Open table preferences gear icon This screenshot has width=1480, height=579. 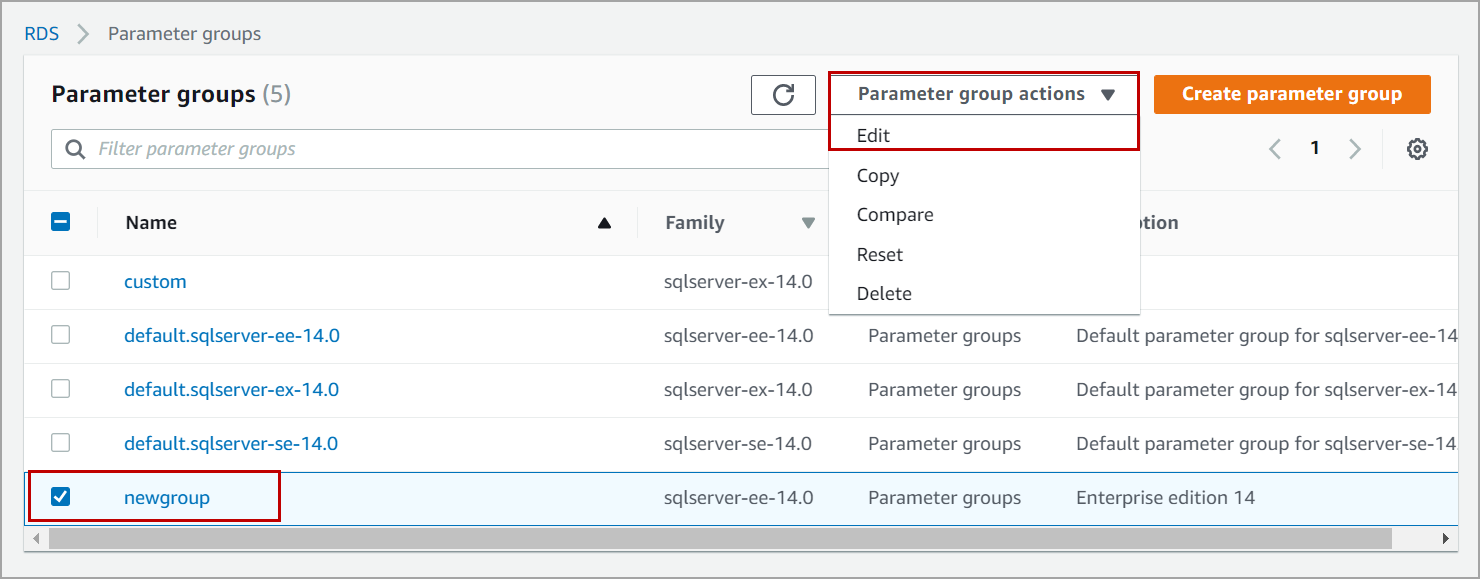tap(1416, 149)
